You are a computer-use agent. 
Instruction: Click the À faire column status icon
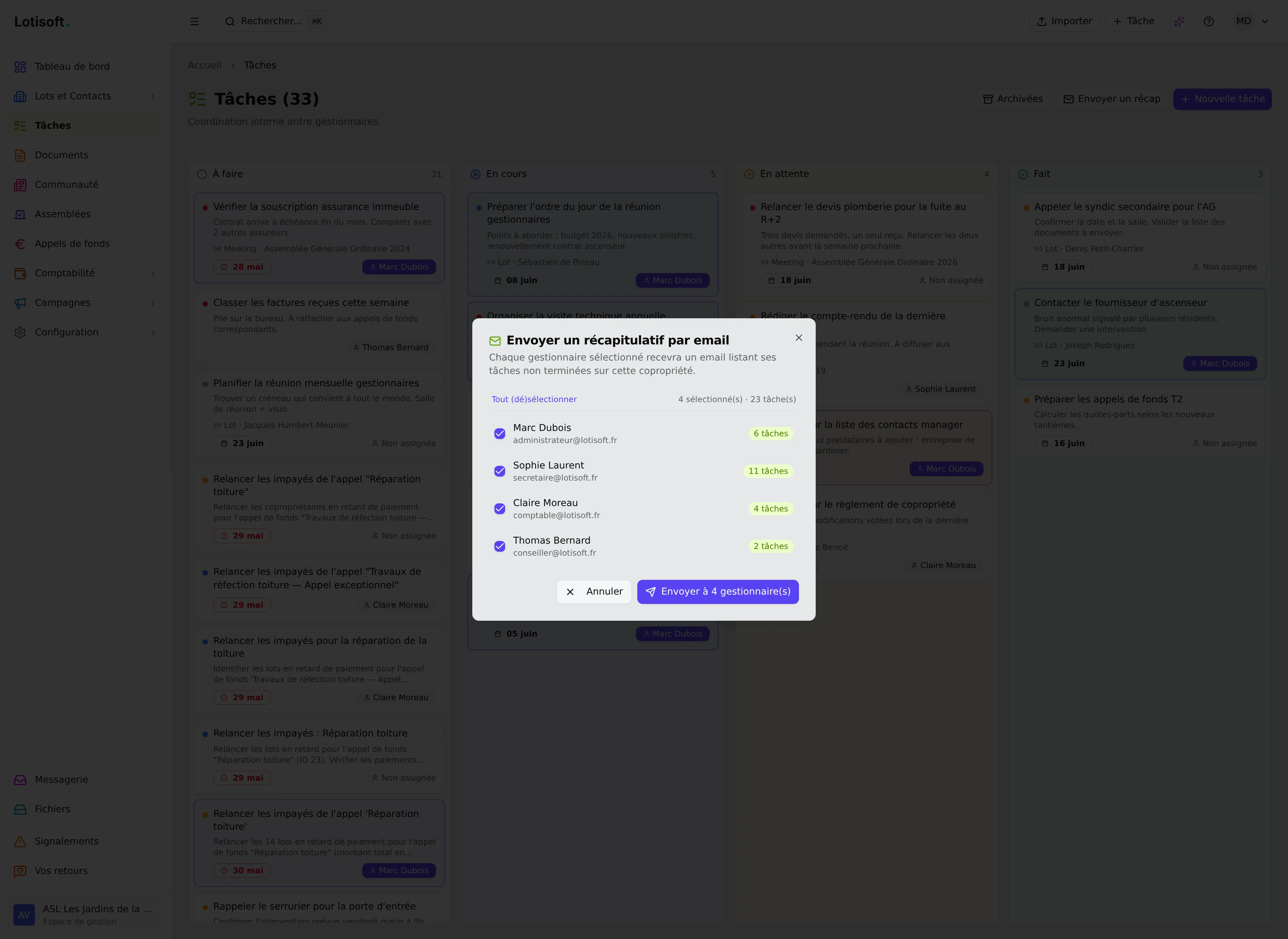(202, 174)
